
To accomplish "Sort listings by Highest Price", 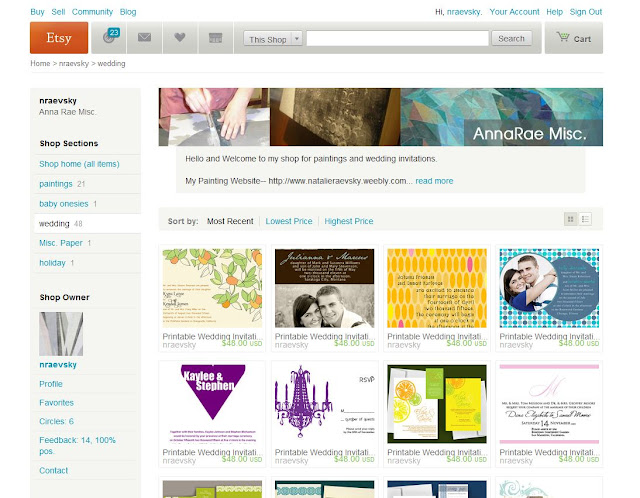I will coord(349,221).
